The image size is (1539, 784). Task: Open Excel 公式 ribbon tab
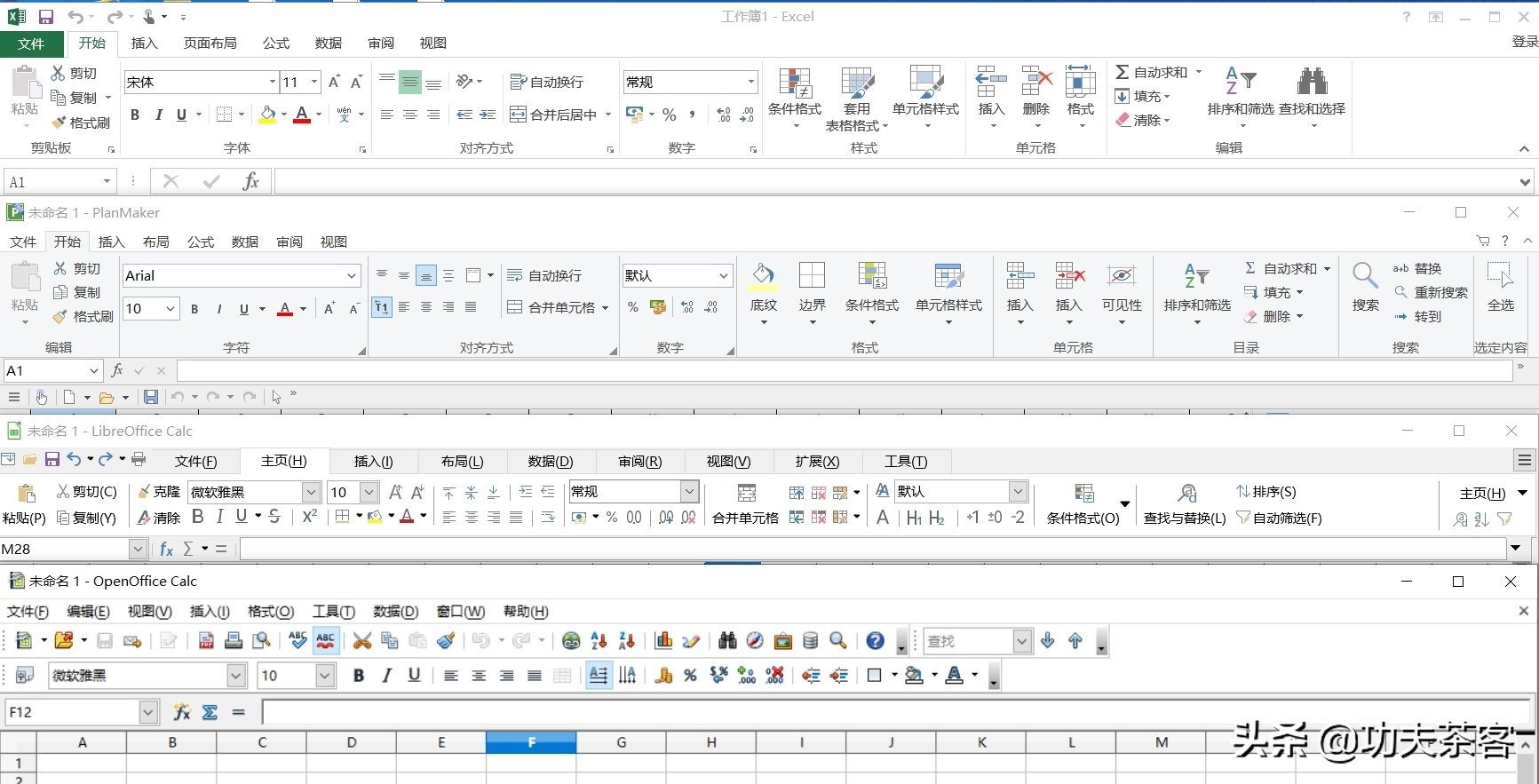[275, 43]
